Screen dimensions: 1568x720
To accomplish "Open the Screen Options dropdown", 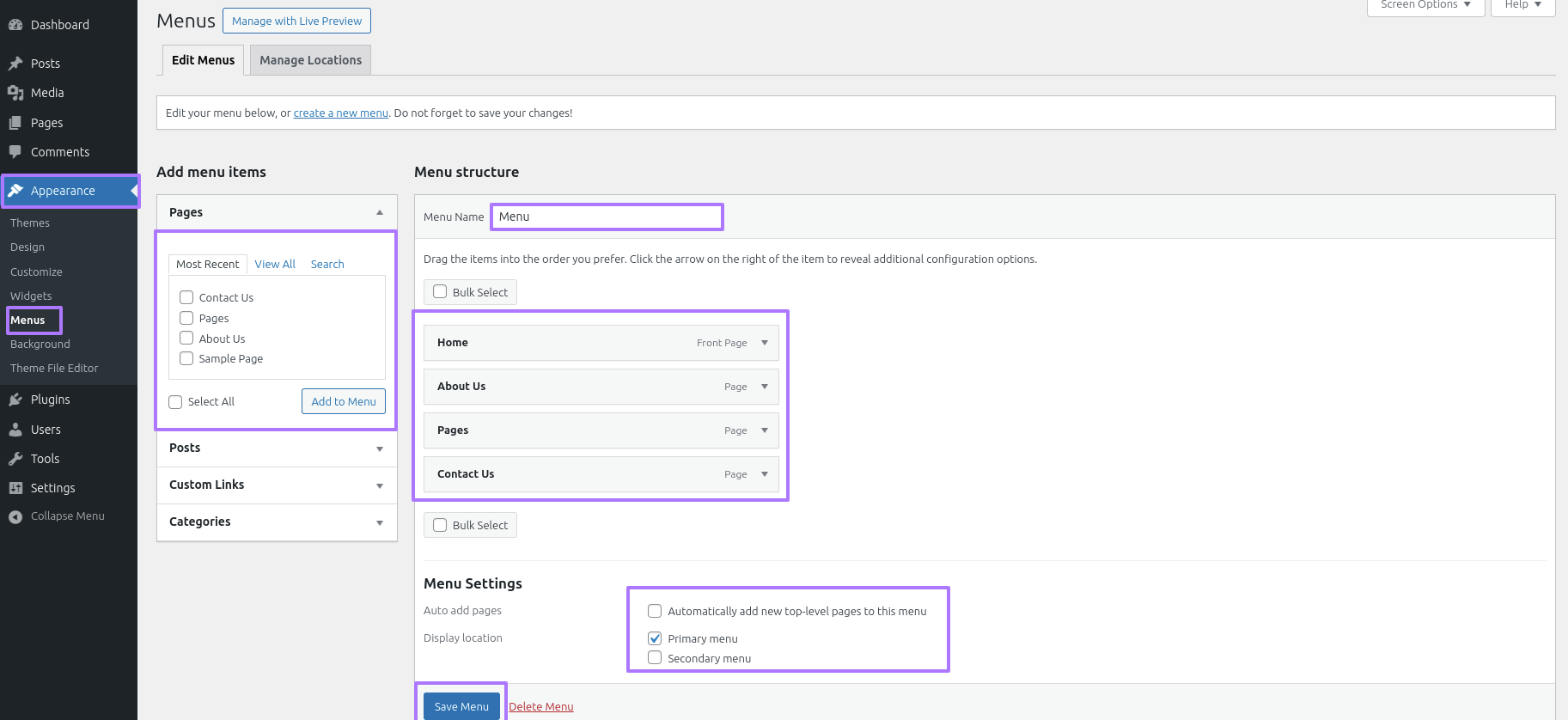I will click(1425, 6).
